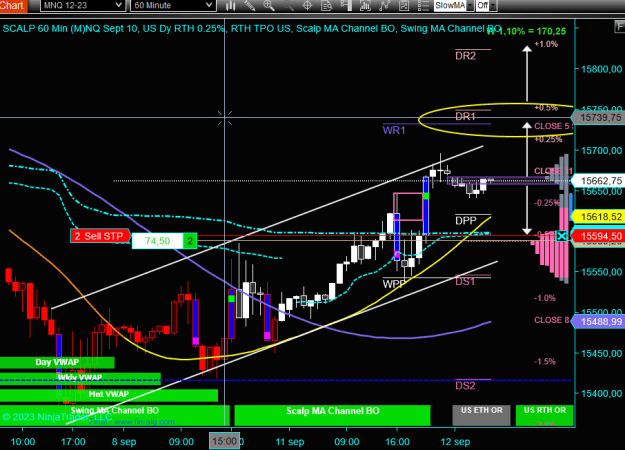Click the greyed zoom out magnifier

[x=288, y=5]
